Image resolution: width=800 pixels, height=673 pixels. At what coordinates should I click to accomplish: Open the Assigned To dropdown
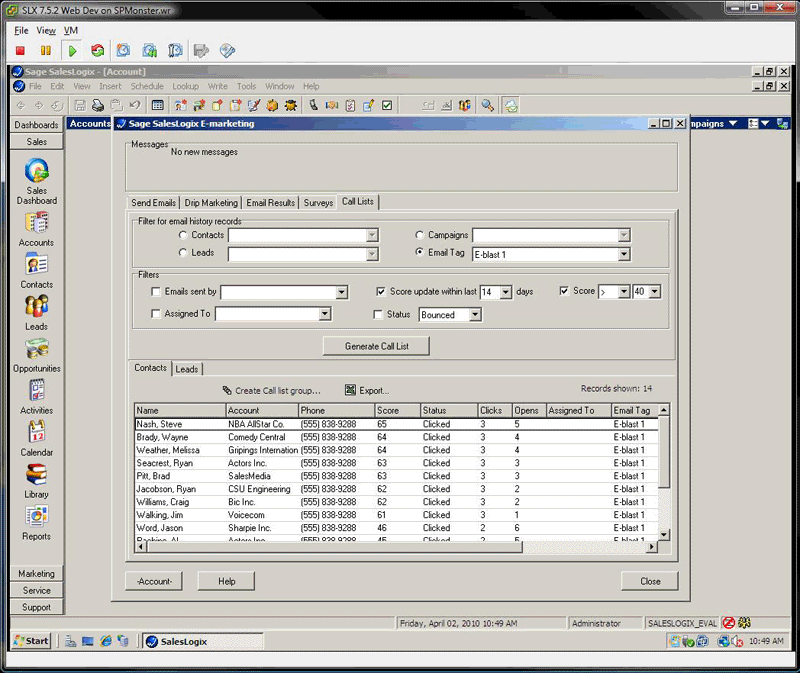[325, 314]
